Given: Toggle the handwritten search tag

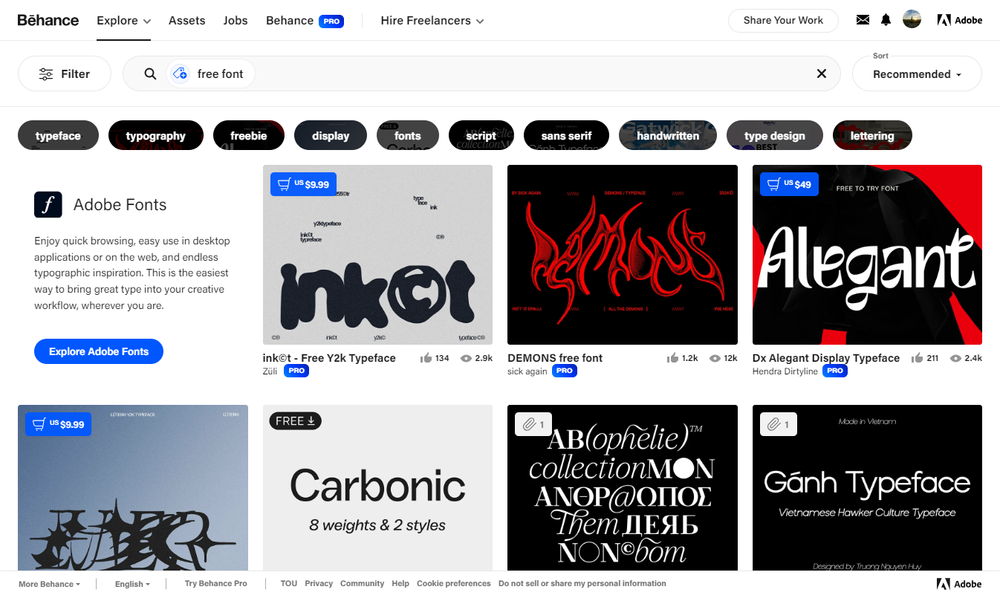Looking at the screenshot, I should point(667,135).
